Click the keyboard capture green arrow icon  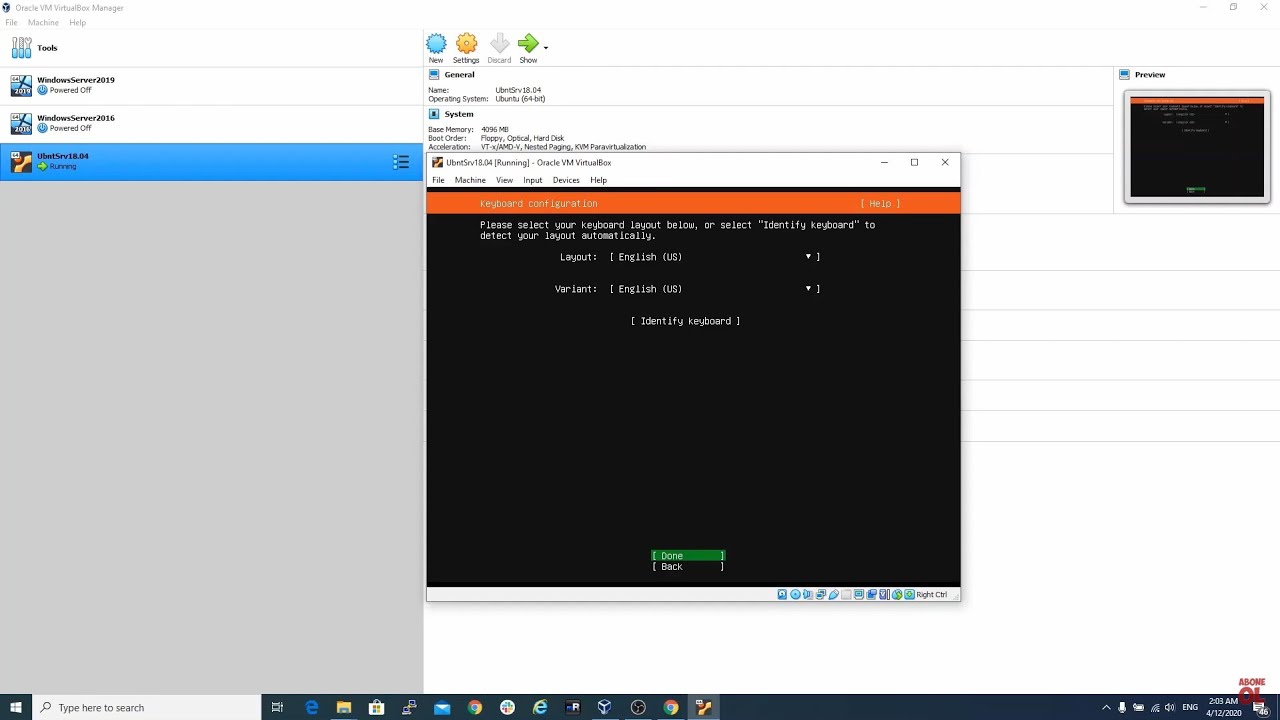(x=909, y=594)
